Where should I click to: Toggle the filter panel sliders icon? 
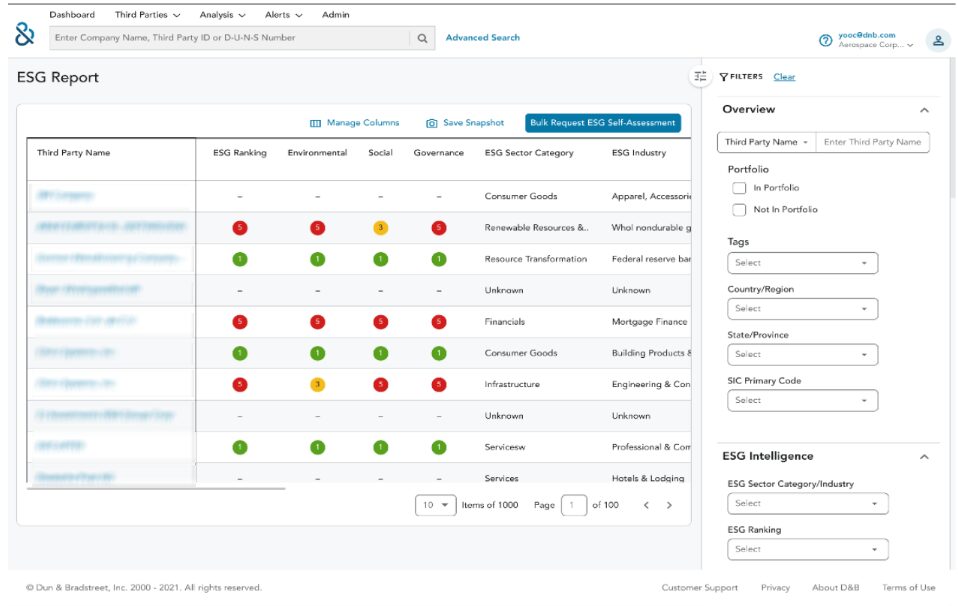tap(700, 76)
